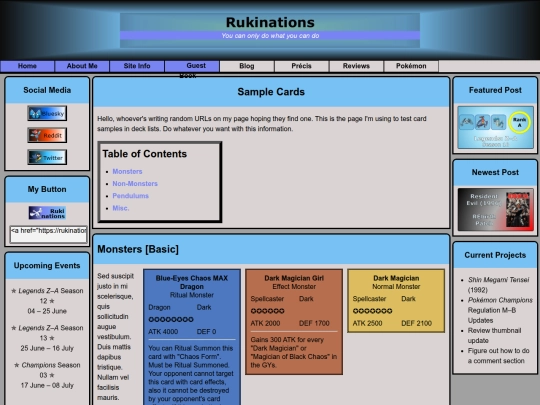Open the Twitter social media badge
Viewport: 540px width, 405px height.
[x=47, y=157]
